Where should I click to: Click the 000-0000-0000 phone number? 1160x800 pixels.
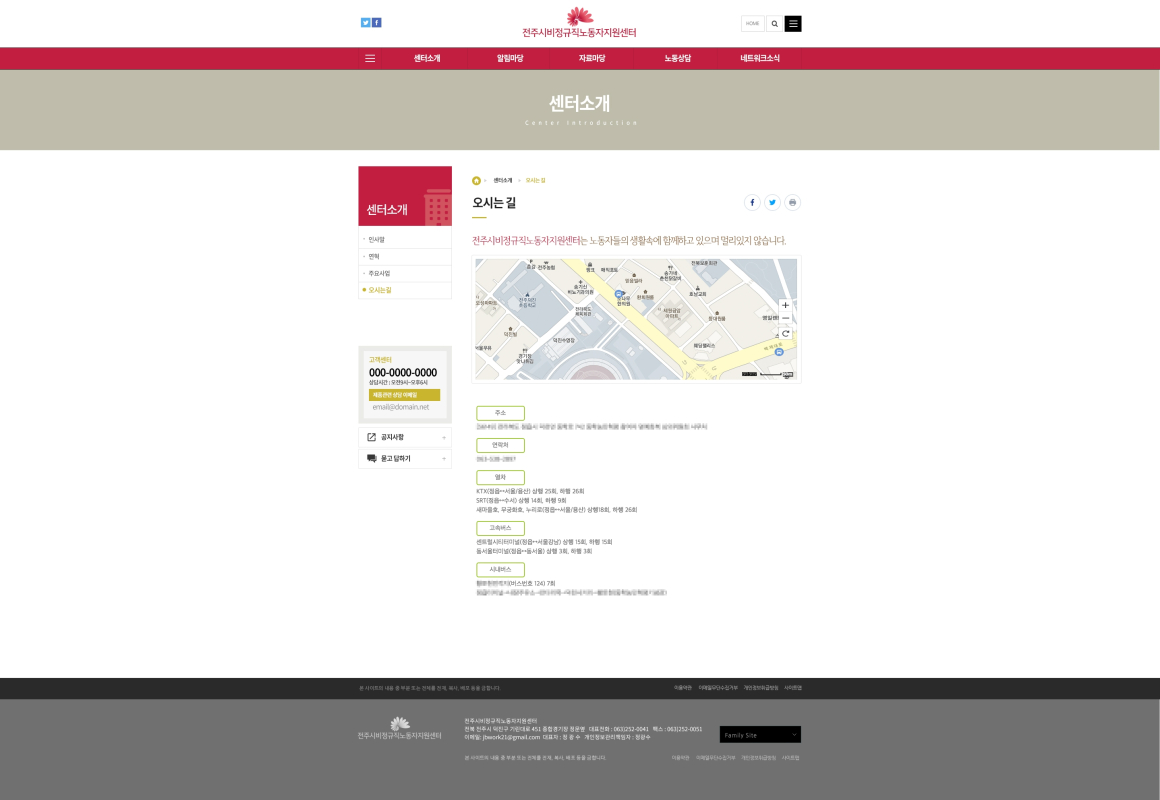click(403, 373)
